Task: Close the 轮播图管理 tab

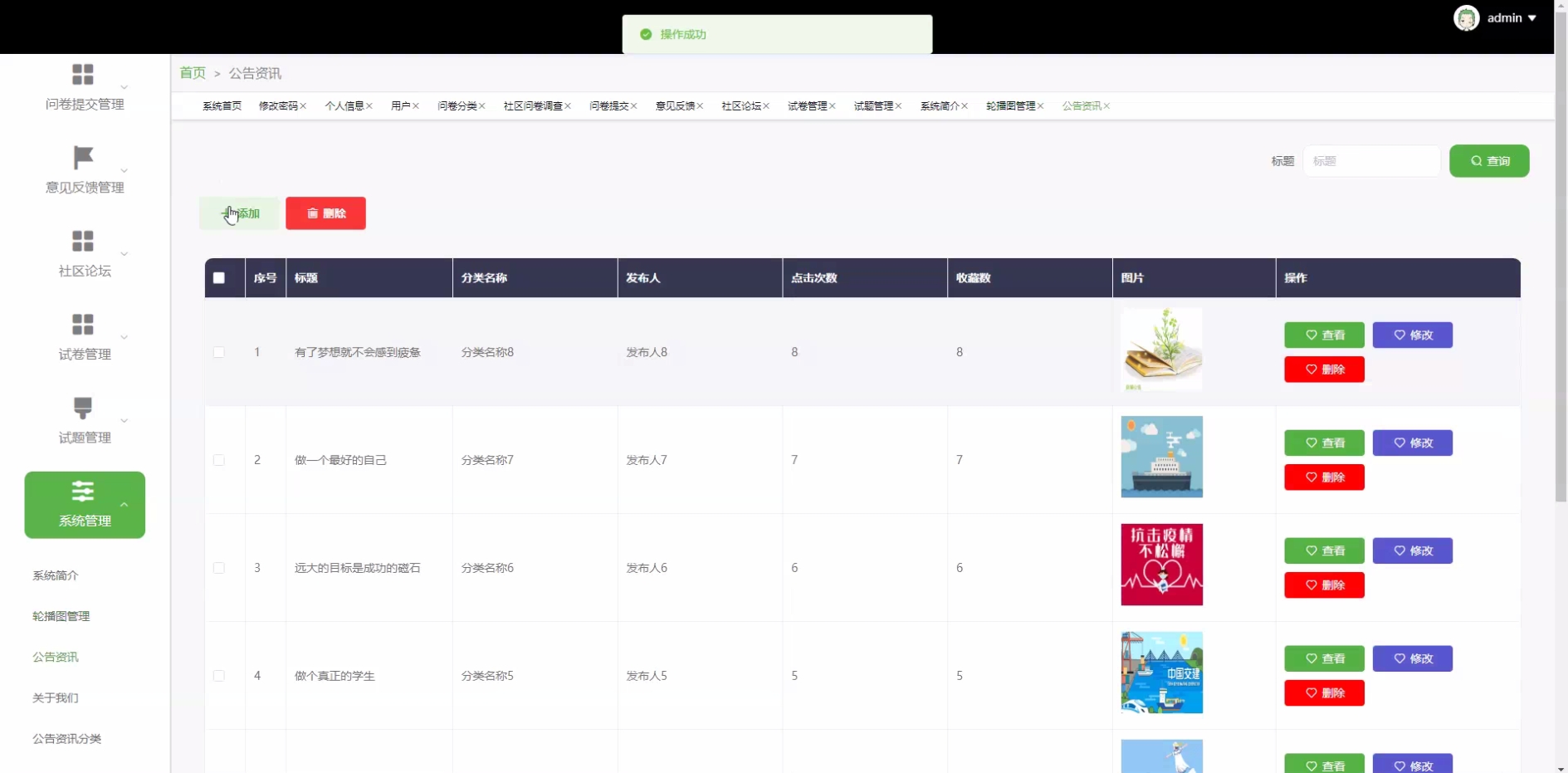Action: click(x=1041, y=106)
